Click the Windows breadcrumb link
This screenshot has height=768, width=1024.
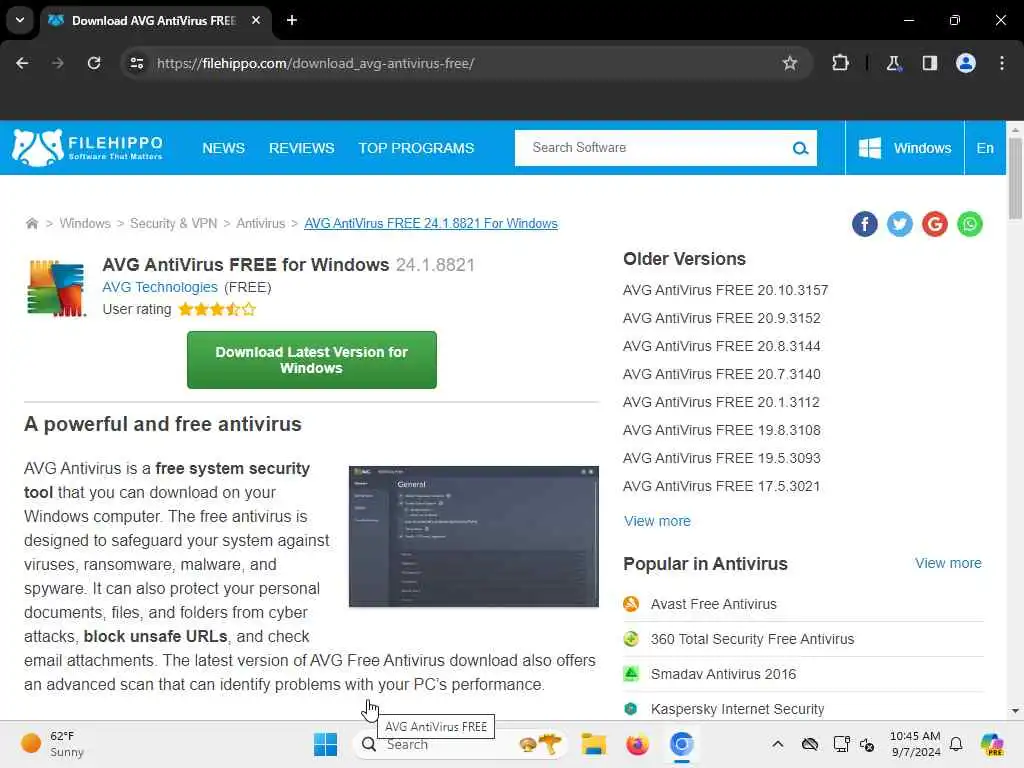(85, 223)
